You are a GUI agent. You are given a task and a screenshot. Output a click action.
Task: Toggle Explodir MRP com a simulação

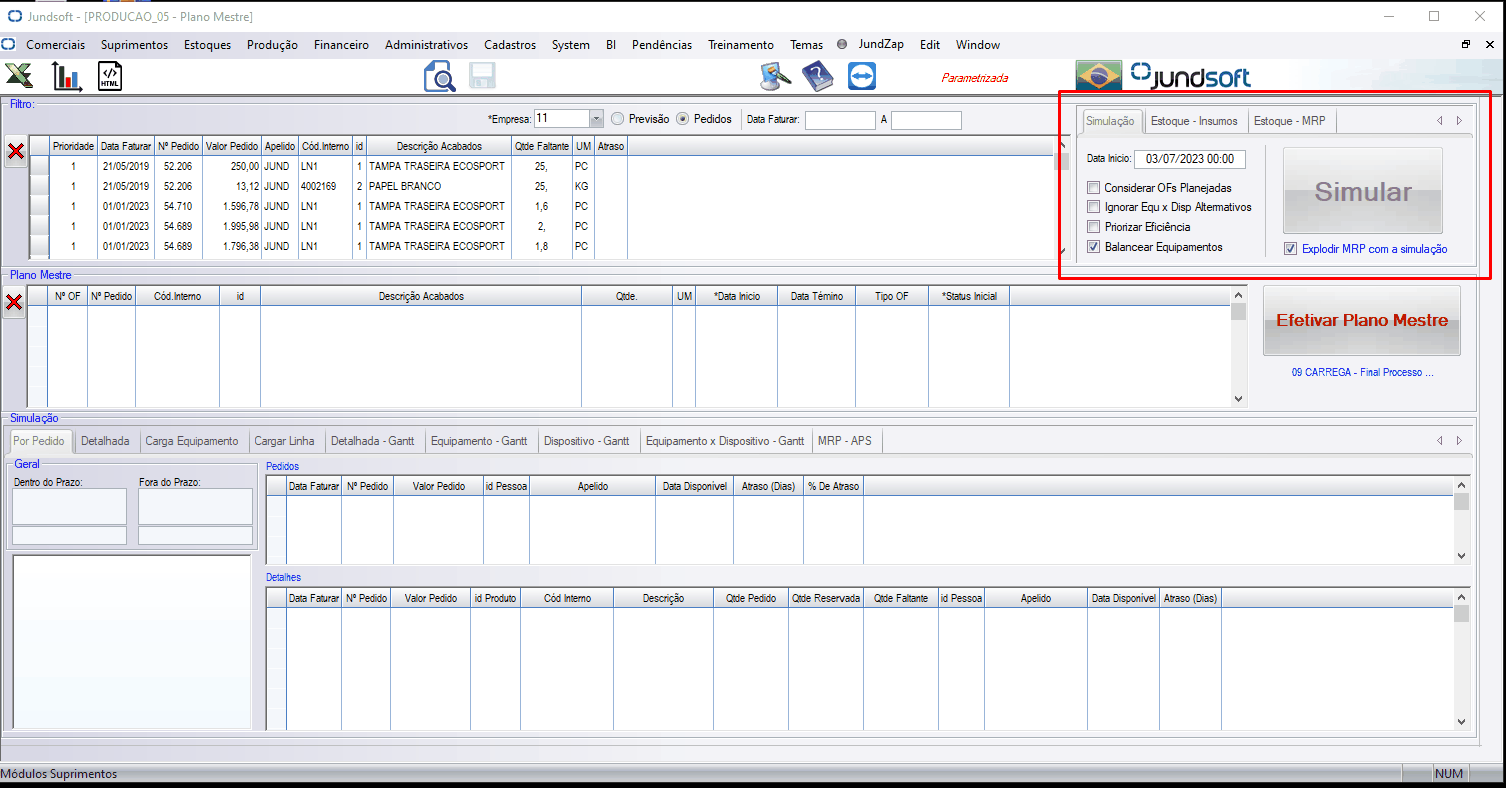point(1291,249)
